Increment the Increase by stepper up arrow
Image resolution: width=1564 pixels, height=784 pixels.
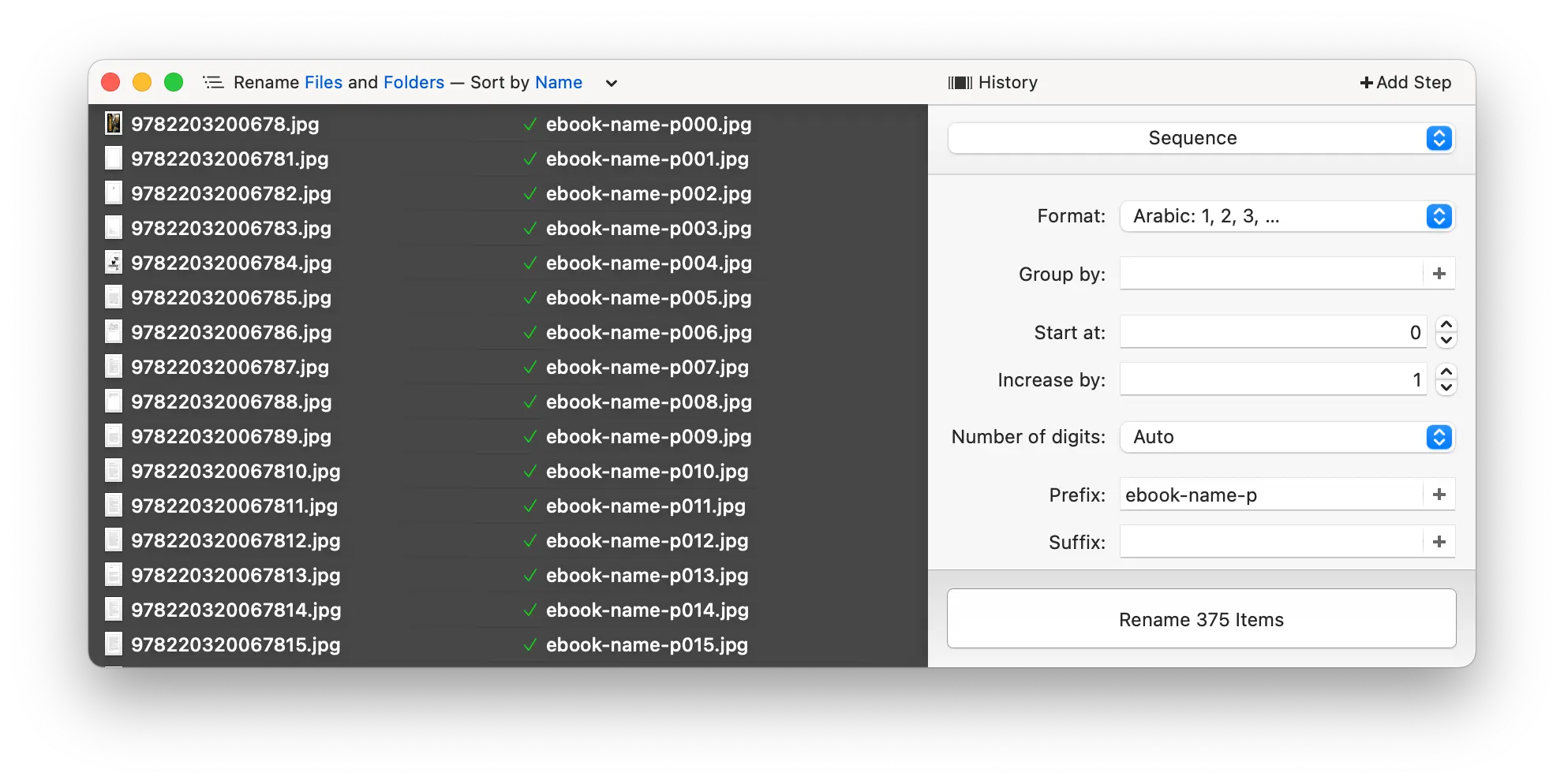coord(1446,371)
